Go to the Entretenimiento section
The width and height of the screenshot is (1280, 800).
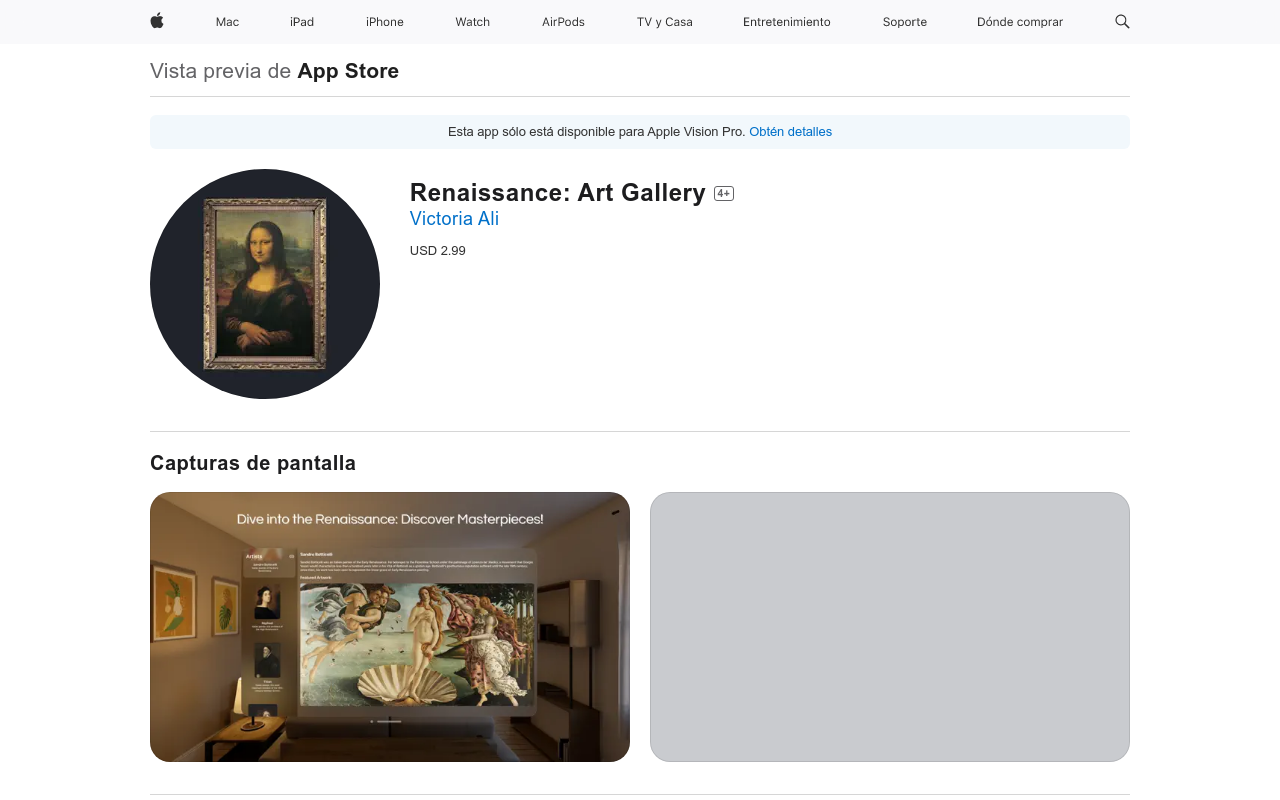tap(787, 22)
